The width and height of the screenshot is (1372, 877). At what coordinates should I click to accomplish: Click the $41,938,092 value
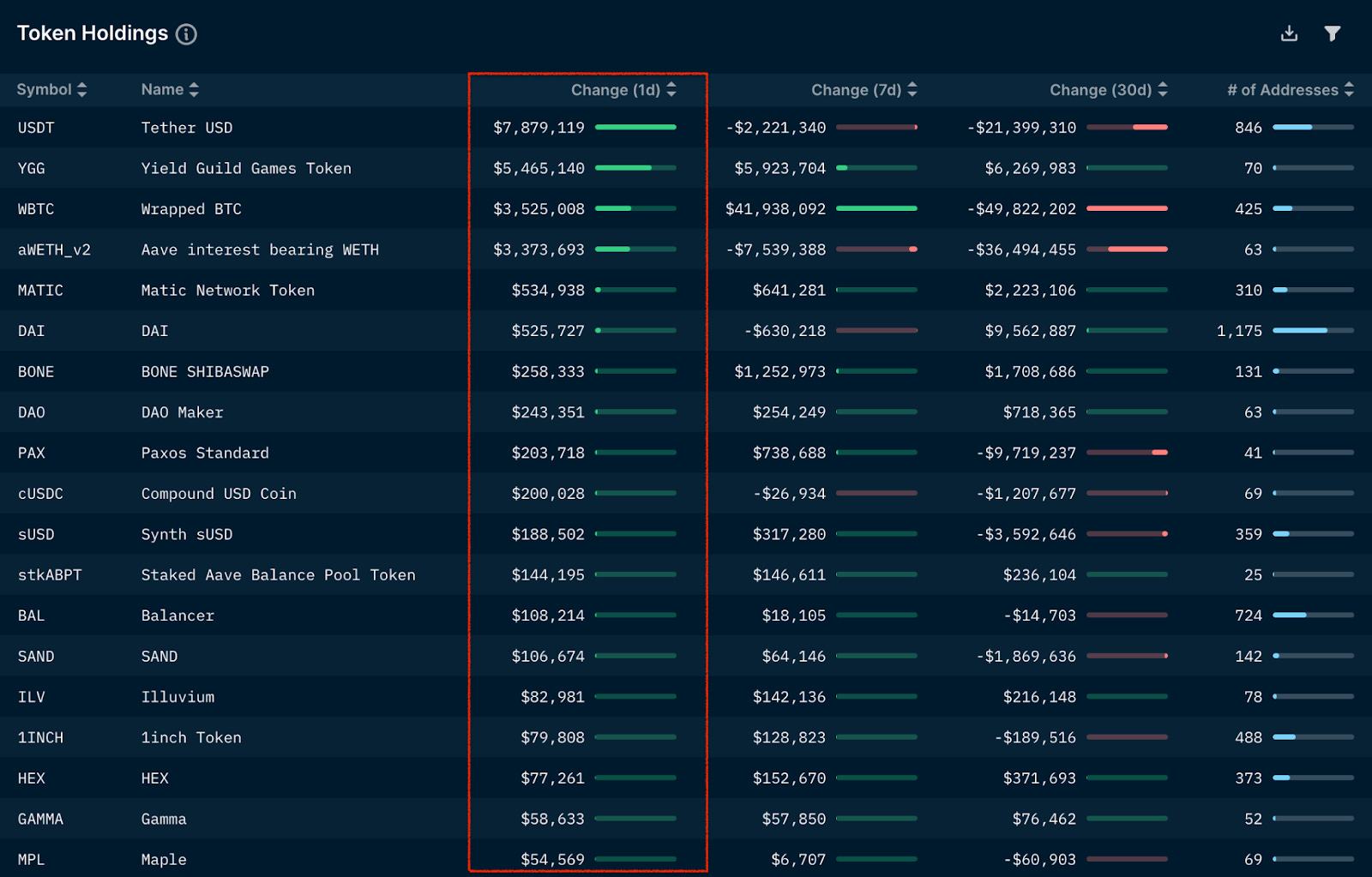[x=775, y=209]
